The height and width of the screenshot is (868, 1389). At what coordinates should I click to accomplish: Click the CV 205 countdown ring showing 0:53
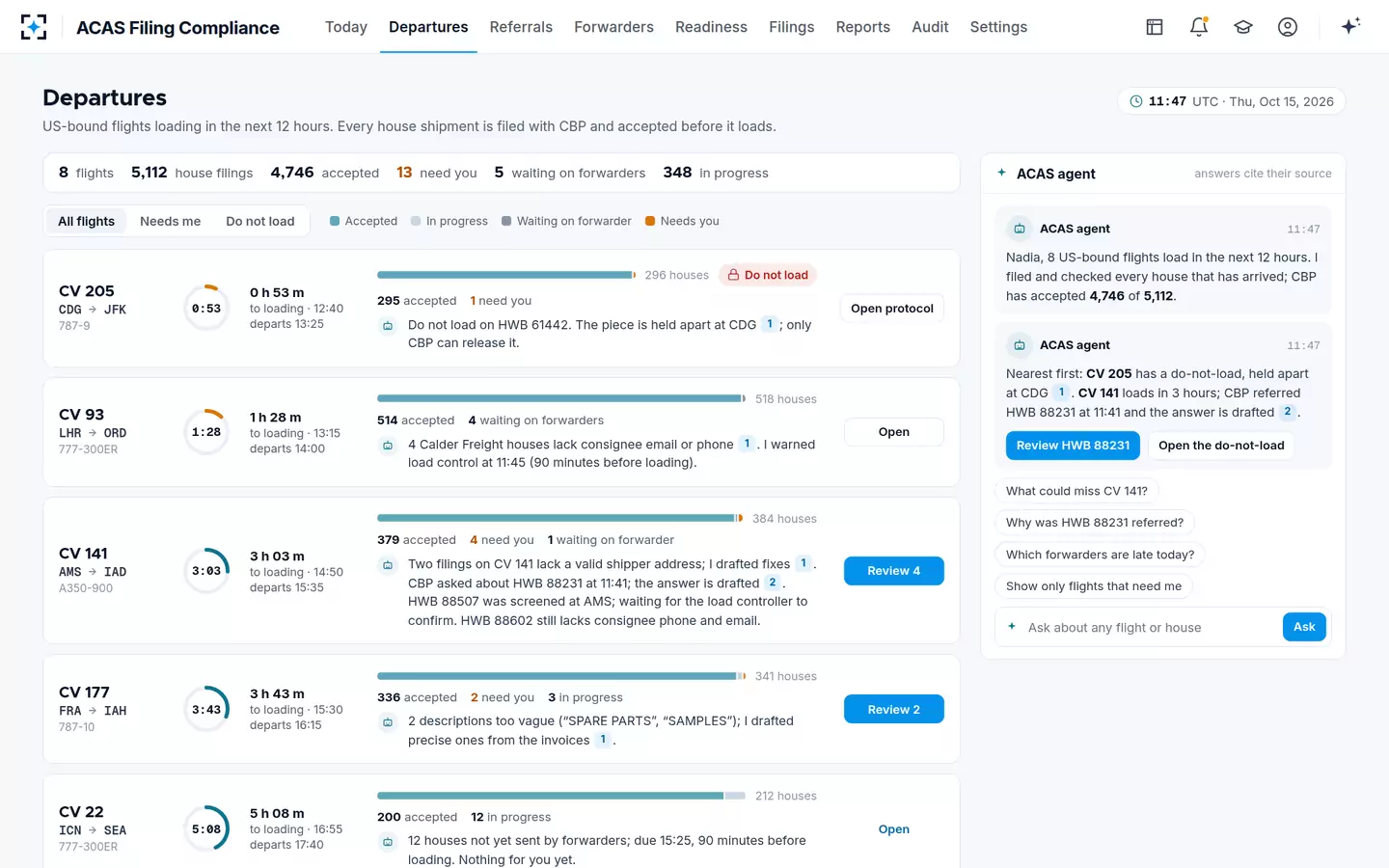[x=206, y=309]
